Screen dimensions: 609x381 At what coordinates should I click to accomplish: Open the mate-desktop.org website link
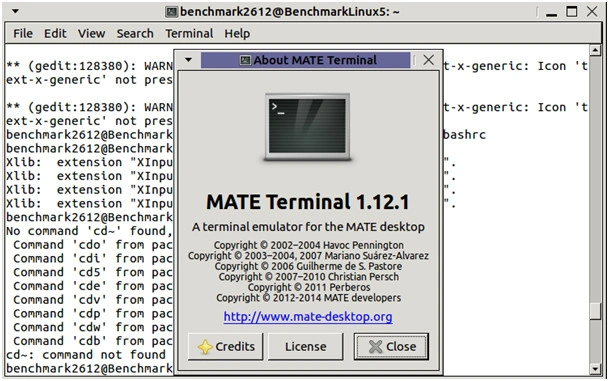coord(308,317)
